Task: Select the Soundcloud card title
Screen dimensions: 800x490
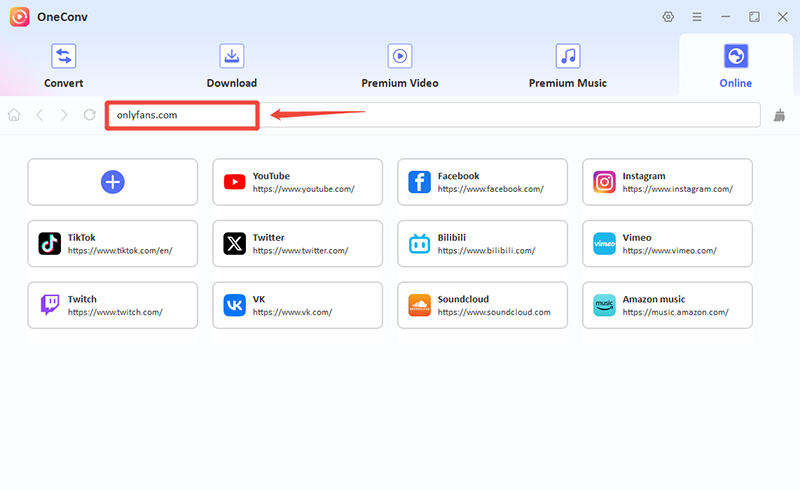Action: 463,299
